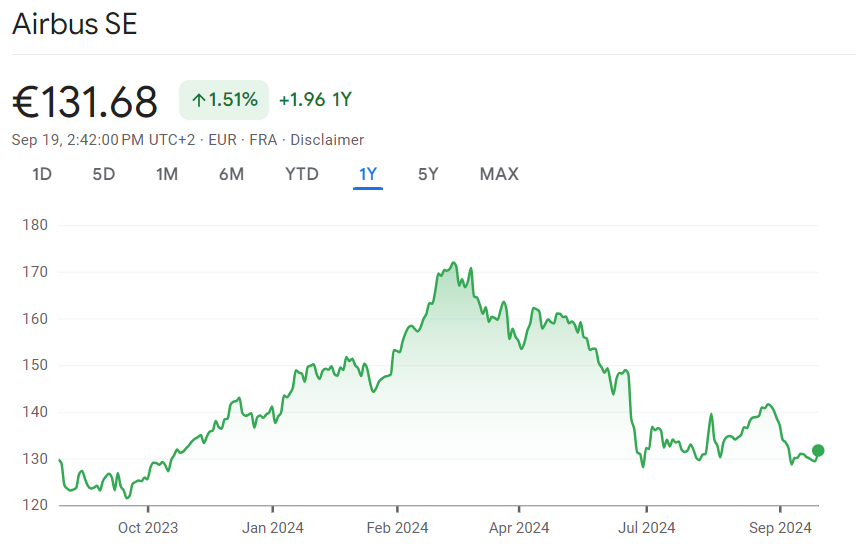Open the Disclaimer link
Image resolution: width=856 pixels, height=549 pixels.
click(x=327, y=140)
